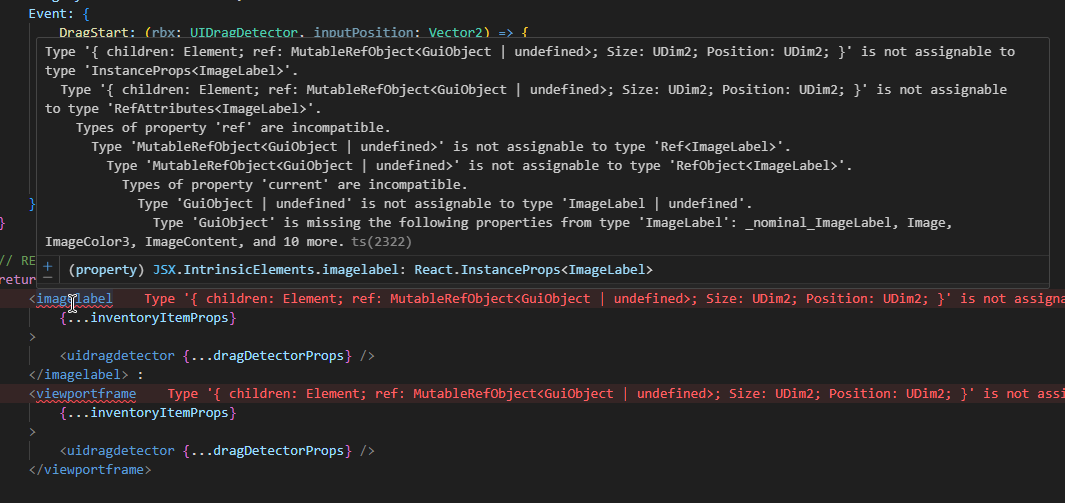Click the underlined viewportframe opening tag
Screen dimensions: 1065x503
point(86,394)
